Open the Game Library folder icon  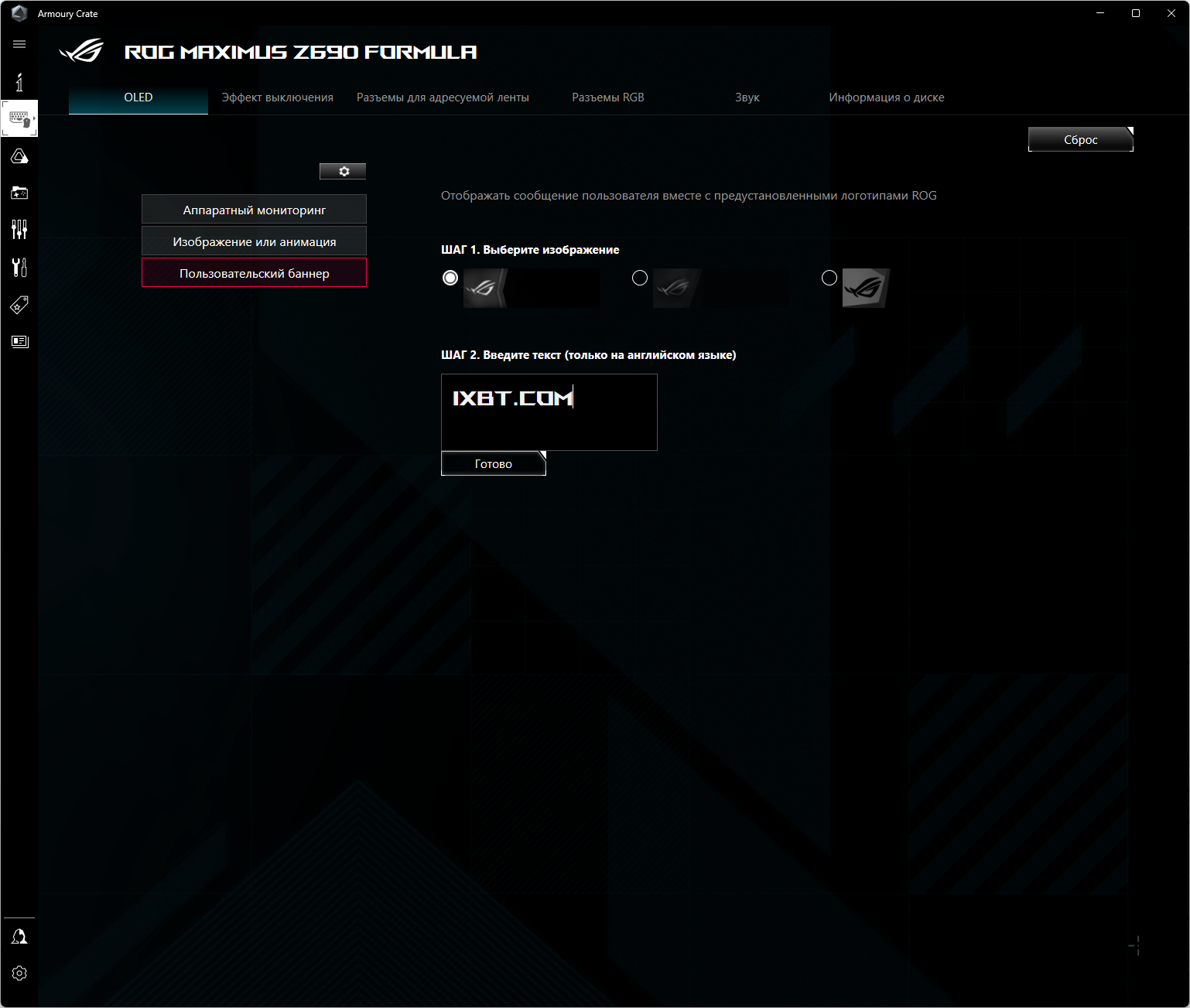[x=19, y=193]
